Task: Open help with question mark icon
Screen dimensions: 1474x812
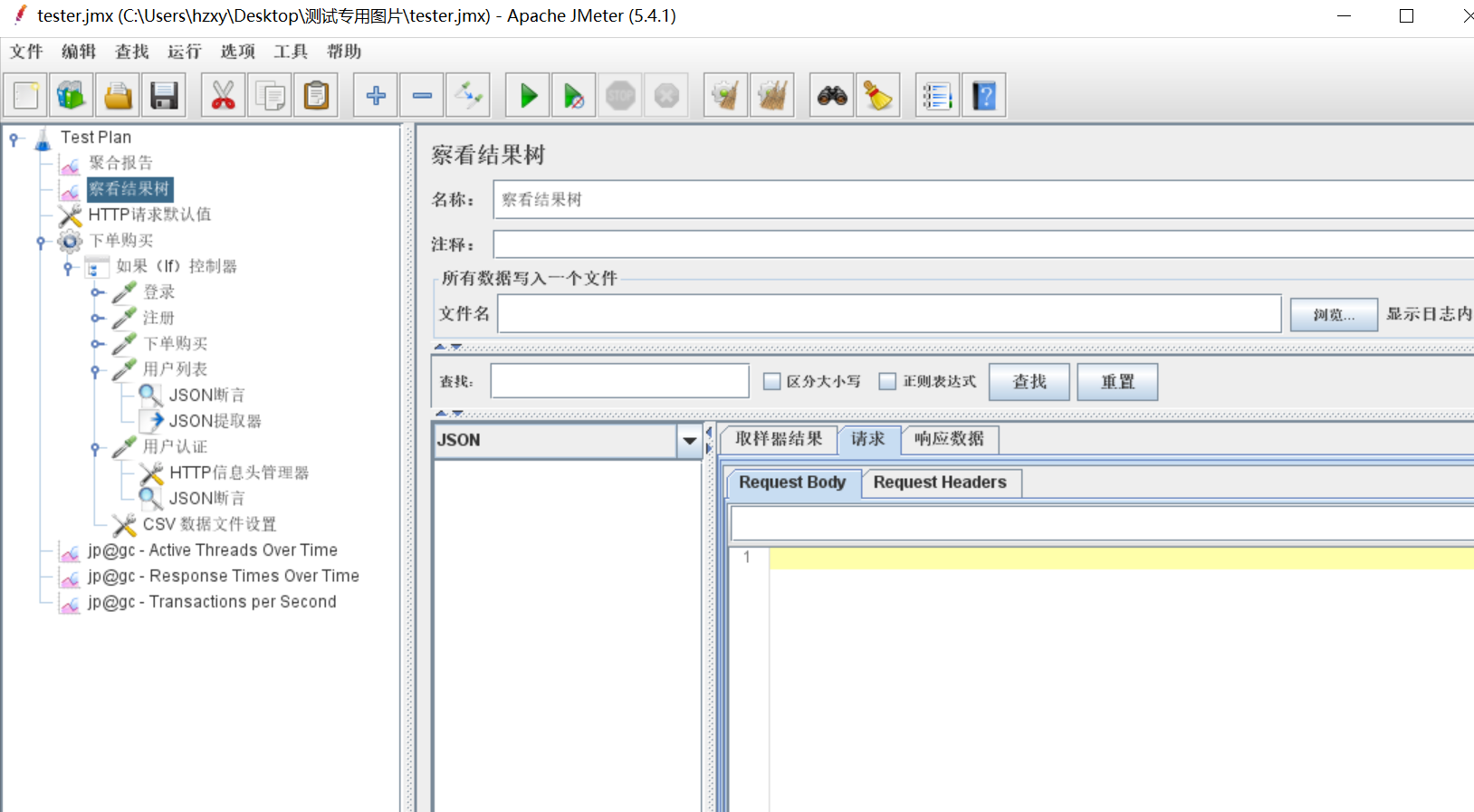Action: [984, 95]
